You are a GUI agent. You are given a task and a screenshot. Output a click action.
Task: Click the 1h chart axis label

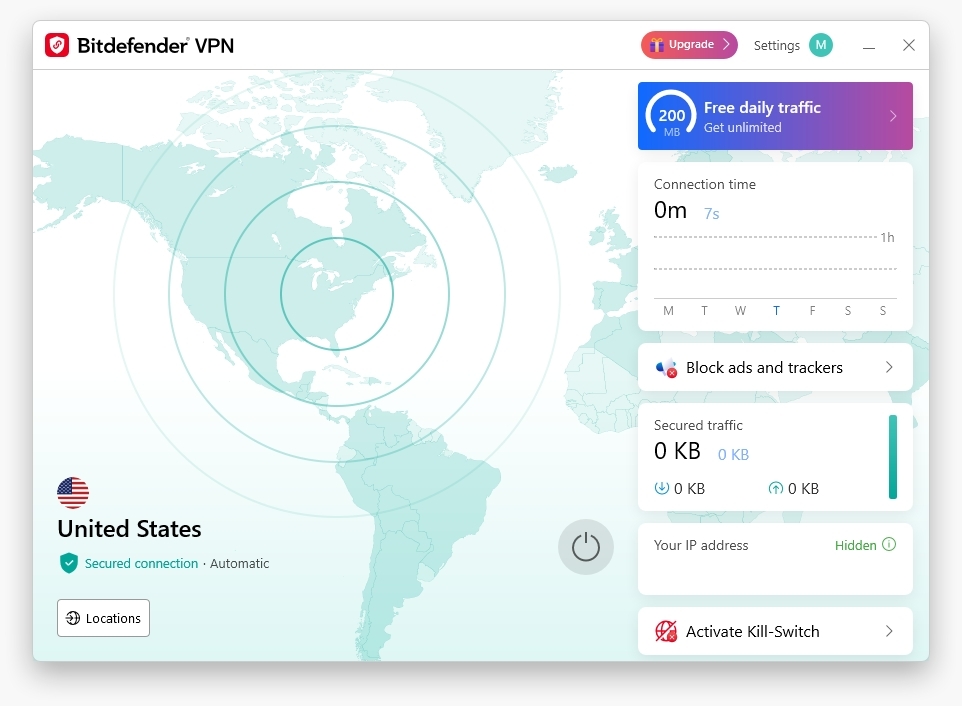click(887, 237)
